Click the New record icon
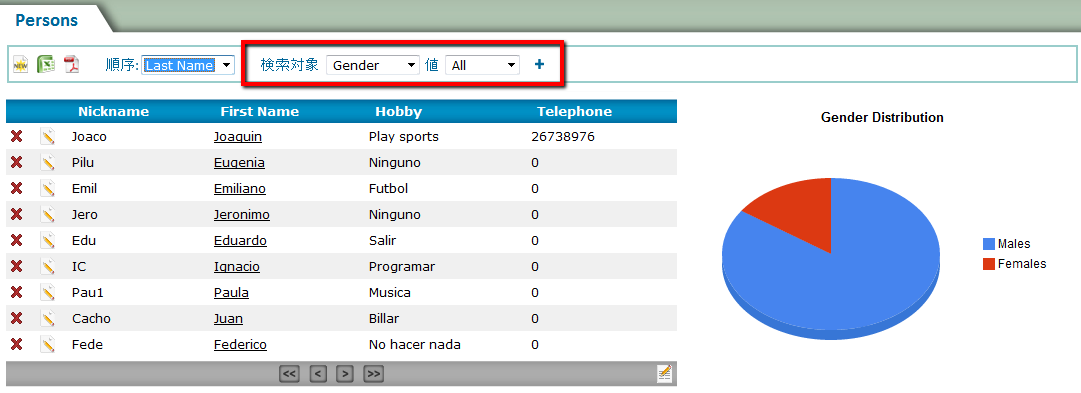This screenshot has width=1081, height=393. (21, 65)
